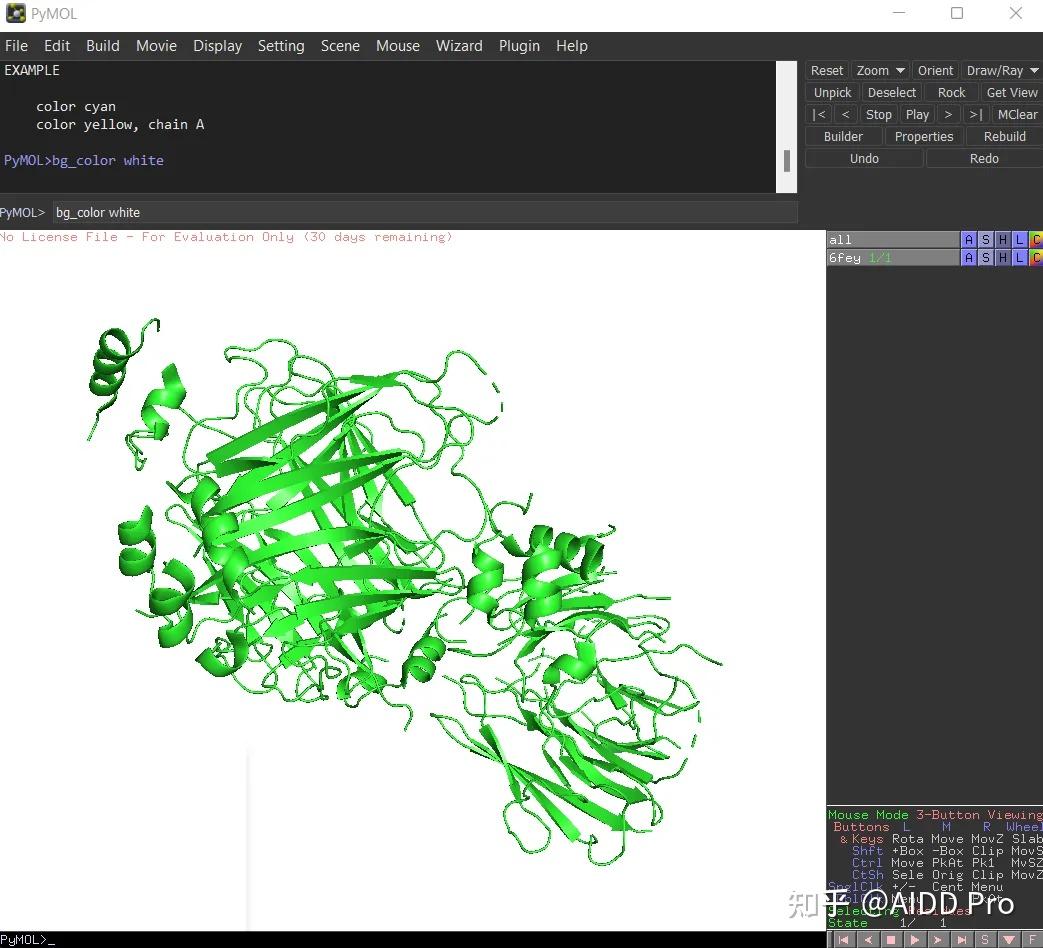The height and width of the screenshot is (948, 1043).
Task: Open the Display menu
Action: click(x=218, y=46)
